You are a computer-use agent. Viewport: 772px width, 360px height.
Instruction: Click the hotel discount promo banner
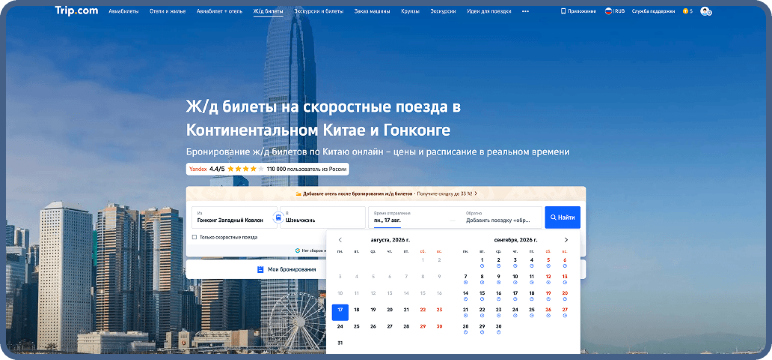(386, 194)
